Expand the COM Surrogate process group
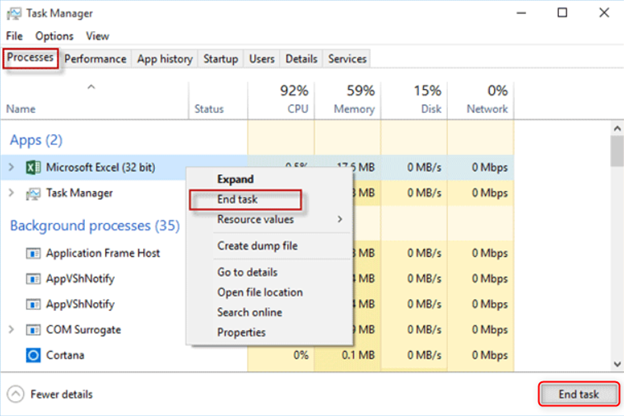Image resolution: width=624 pixels, height=416 pixels. point(12,330)
